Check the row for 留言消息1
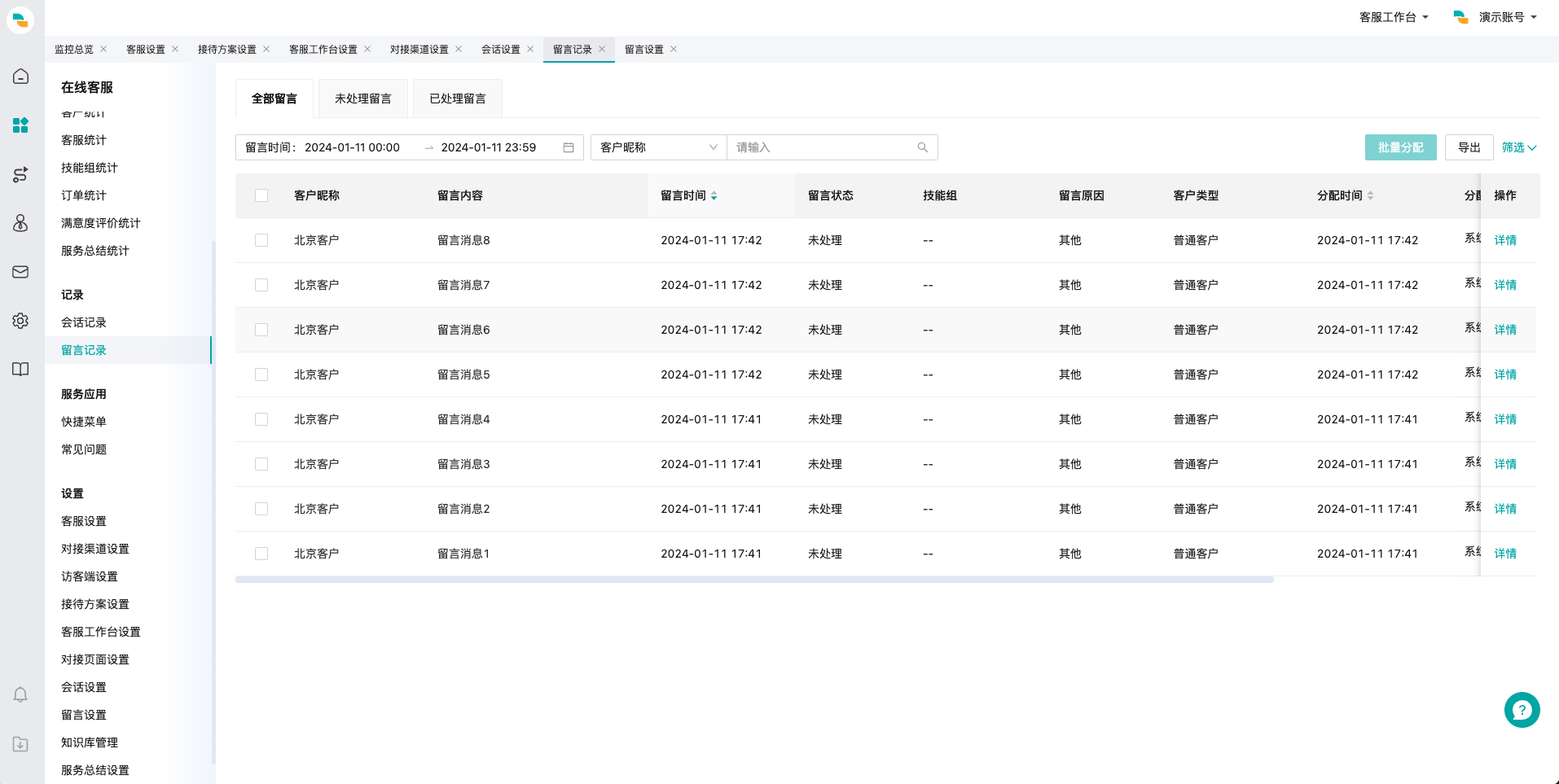This screenshot has height=784, width=1559. coord(261,554)
